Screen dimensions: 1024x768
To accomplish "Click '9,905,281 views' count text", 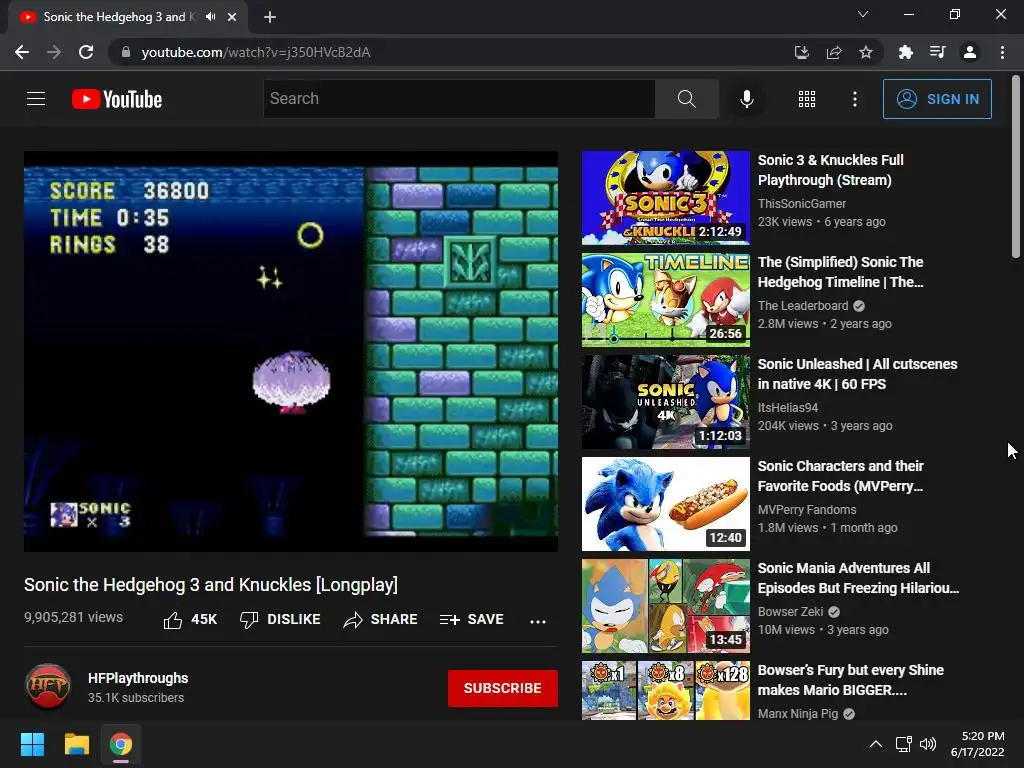I will pos(73,617).
